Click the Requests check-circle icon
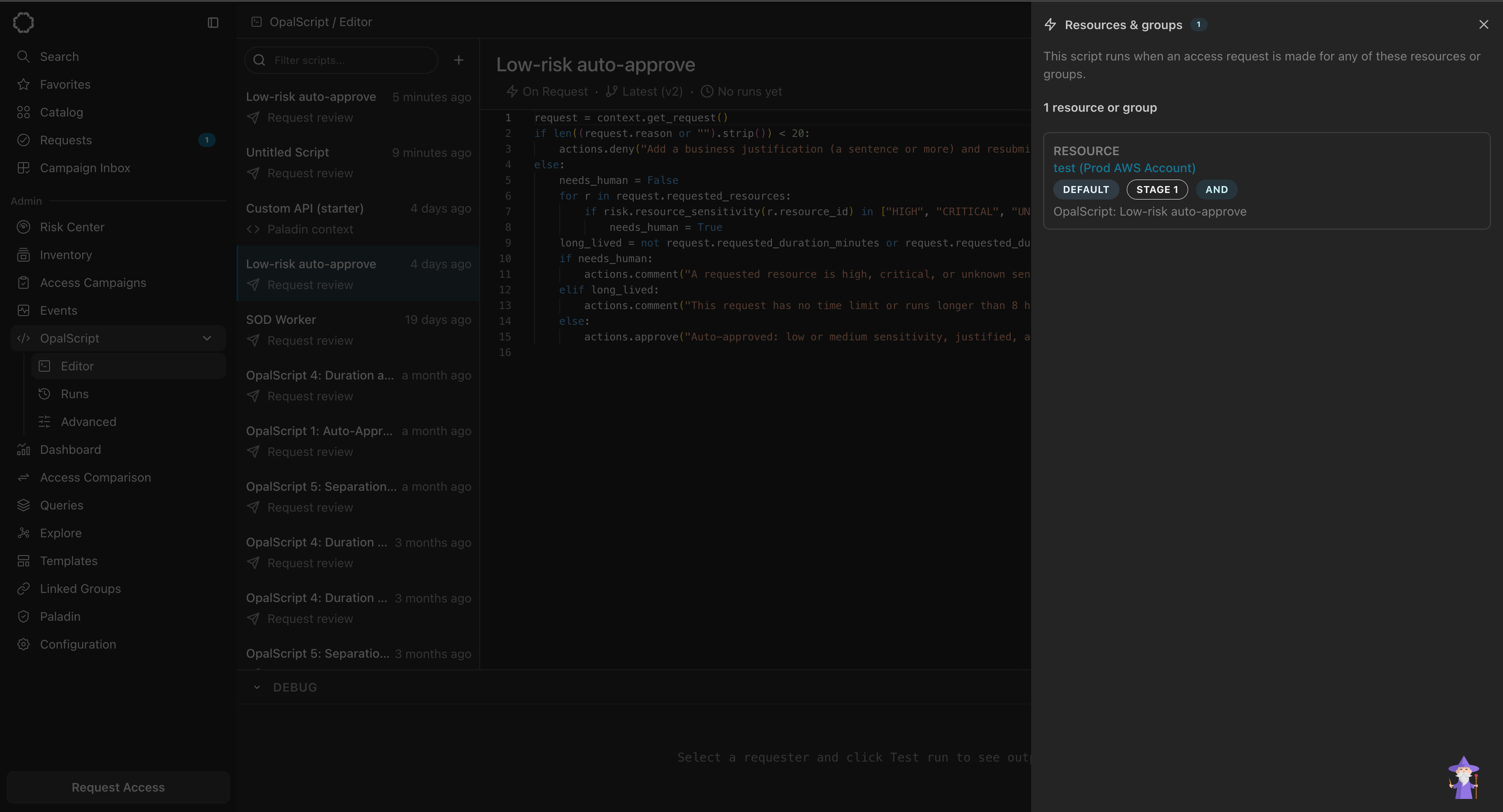Viewport: 1503px width, 812px height. click(23, 140)
